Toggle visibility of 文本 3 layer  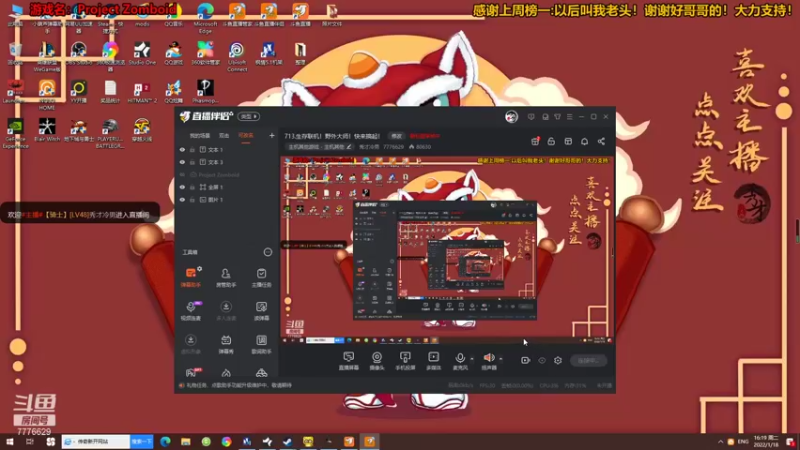(x=182, y=162)
